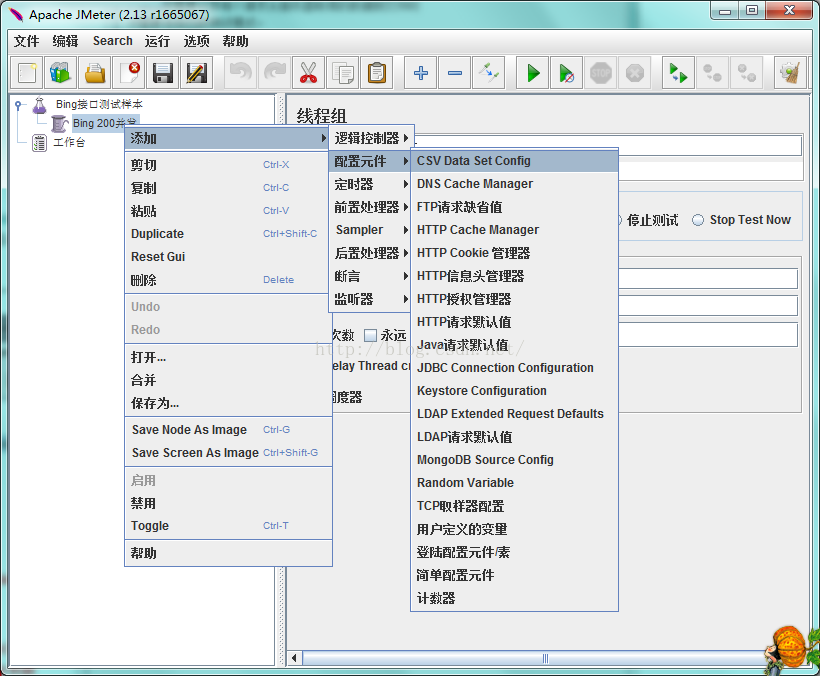The height and width of the screenshot is (676, 820).
Task: Start the test with green play icon
Action: tap(533, 73)
